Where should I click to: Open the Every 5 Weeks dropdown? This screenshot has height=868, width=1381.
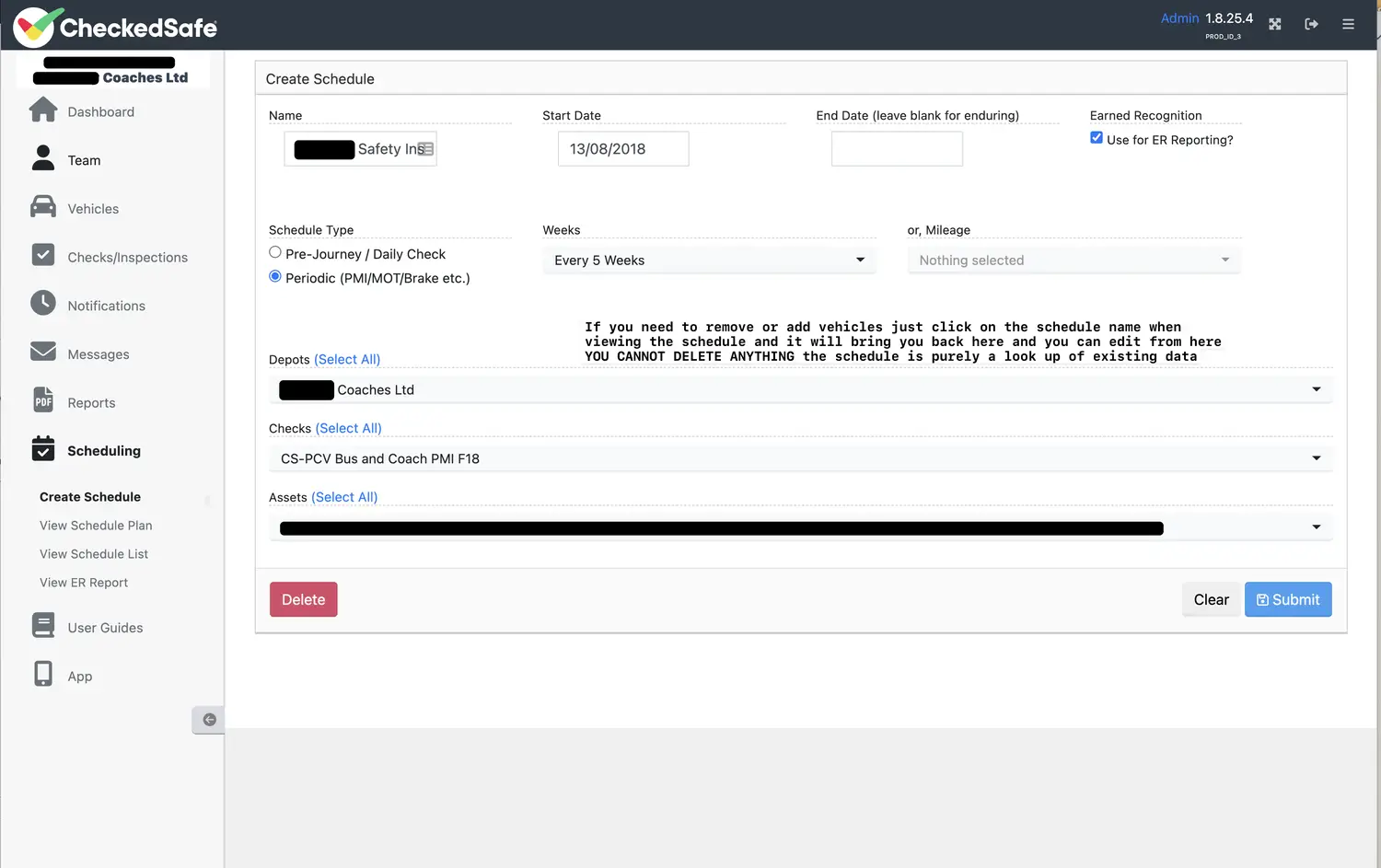pos(709,260)
